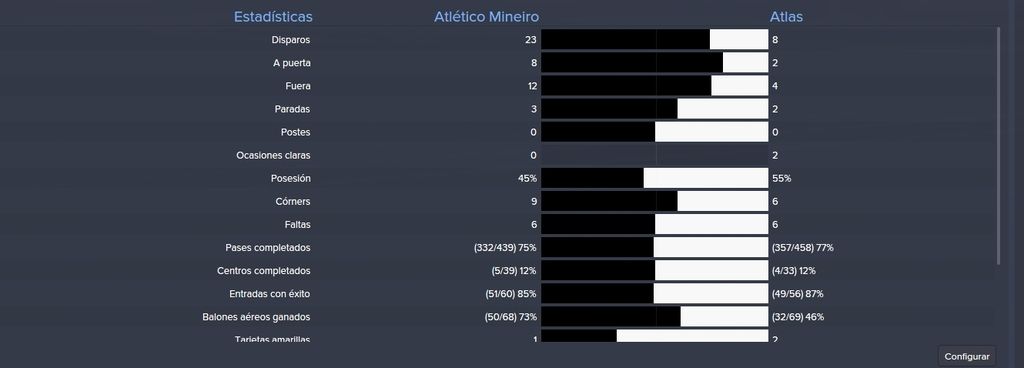The image size is (1024, 368).
Task: Click the Entradas con éxito label
Action: tap(270, 294)
